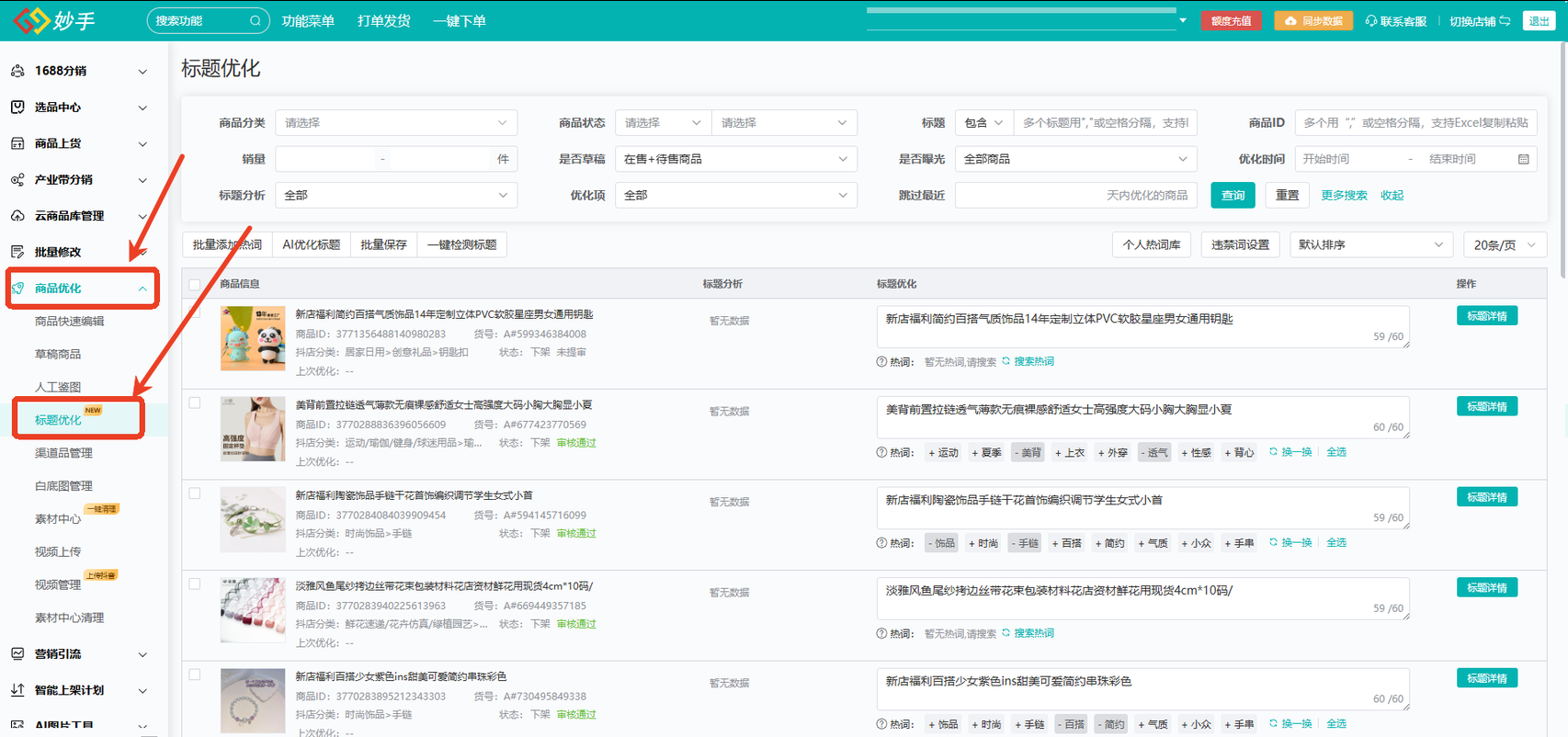This screenshot has width=1568, height=737.
Task: Open product image of 新店福利简约百搭气质饰品
Action: [x=253, y=338]
